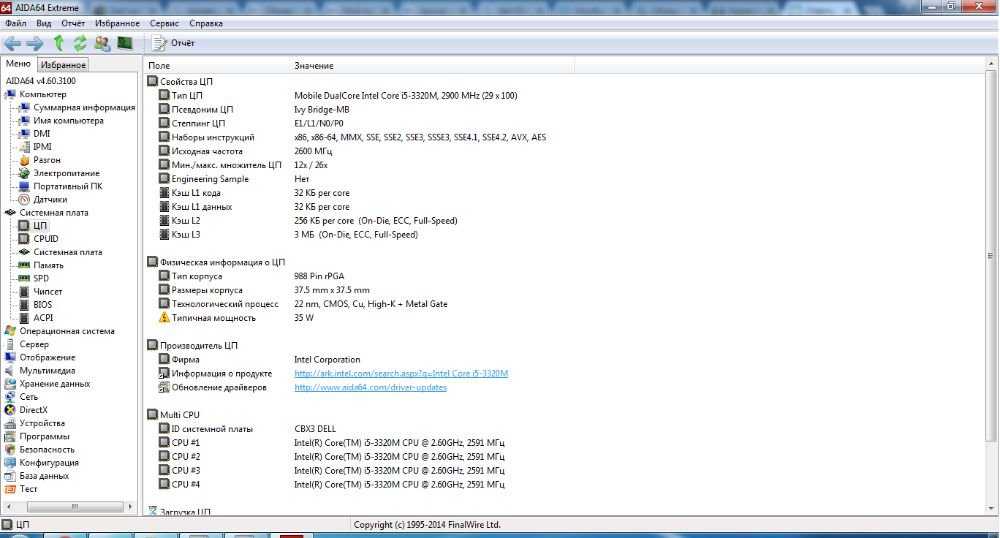Image resolution: width=1000 pixels, height=538 pixels.
Task: Open the Чипсет tree item
Action: pyautogui.click(x=48, y=291)
